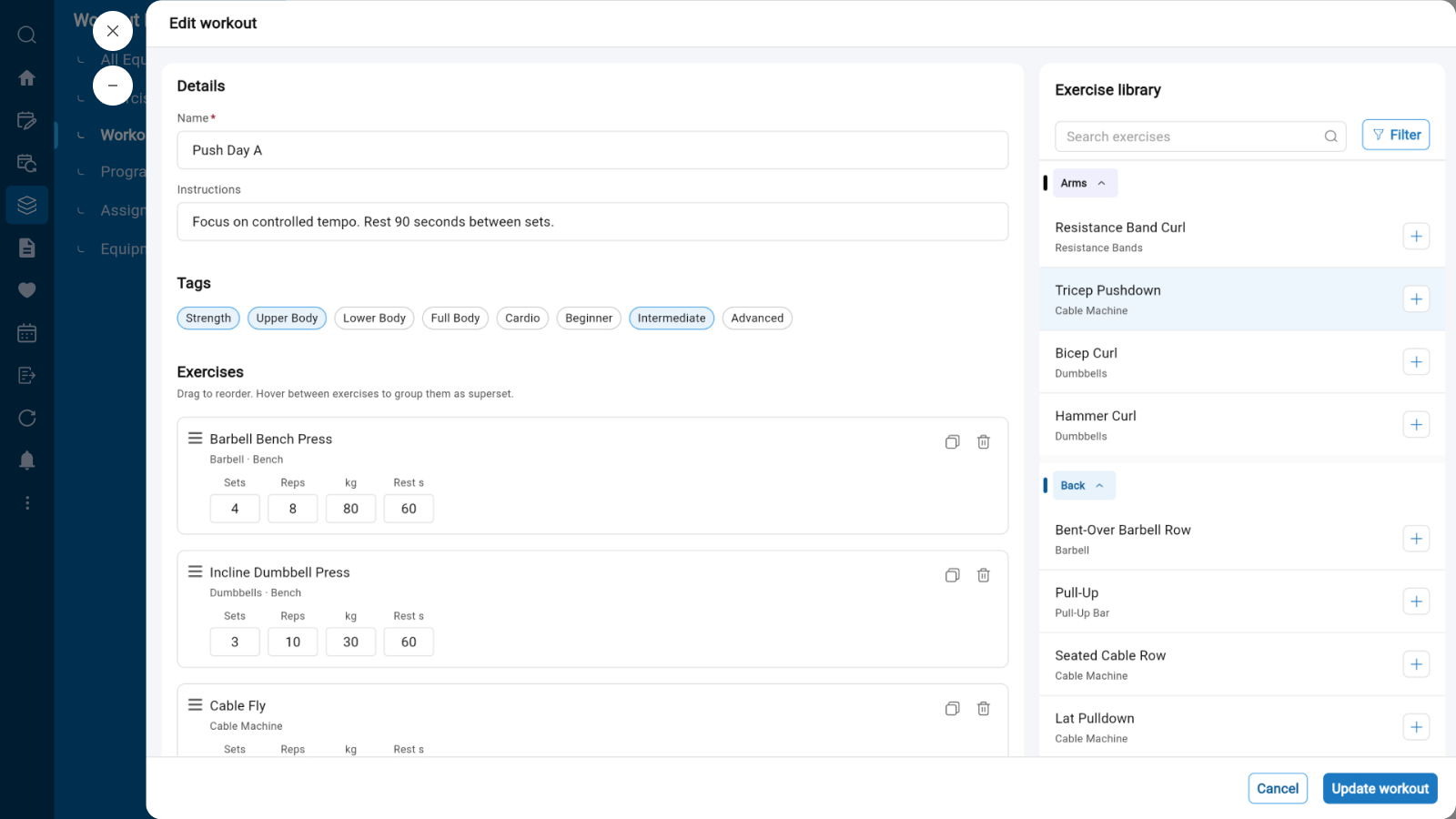Duplicate the Incline Dumbbell Press exercise

coord(952,575)
